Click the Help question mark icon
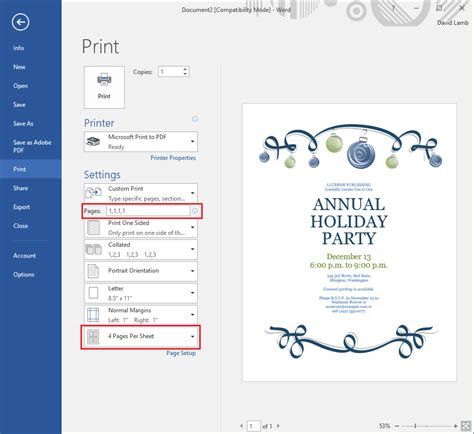Viewport: 474px width, 434px height. (x=394, y=8)
